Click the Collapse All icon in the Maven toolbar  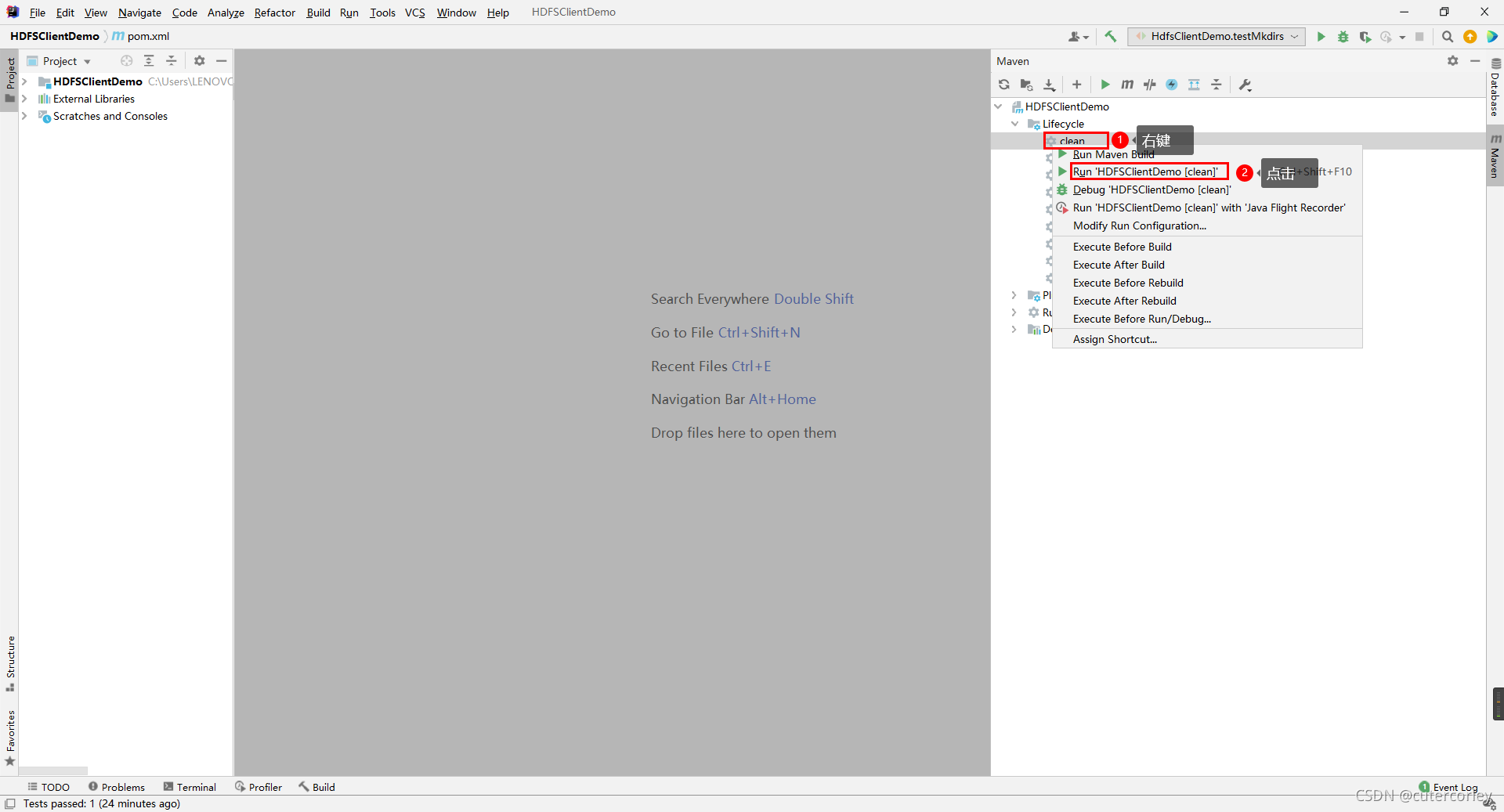(x=1217, y=85)
